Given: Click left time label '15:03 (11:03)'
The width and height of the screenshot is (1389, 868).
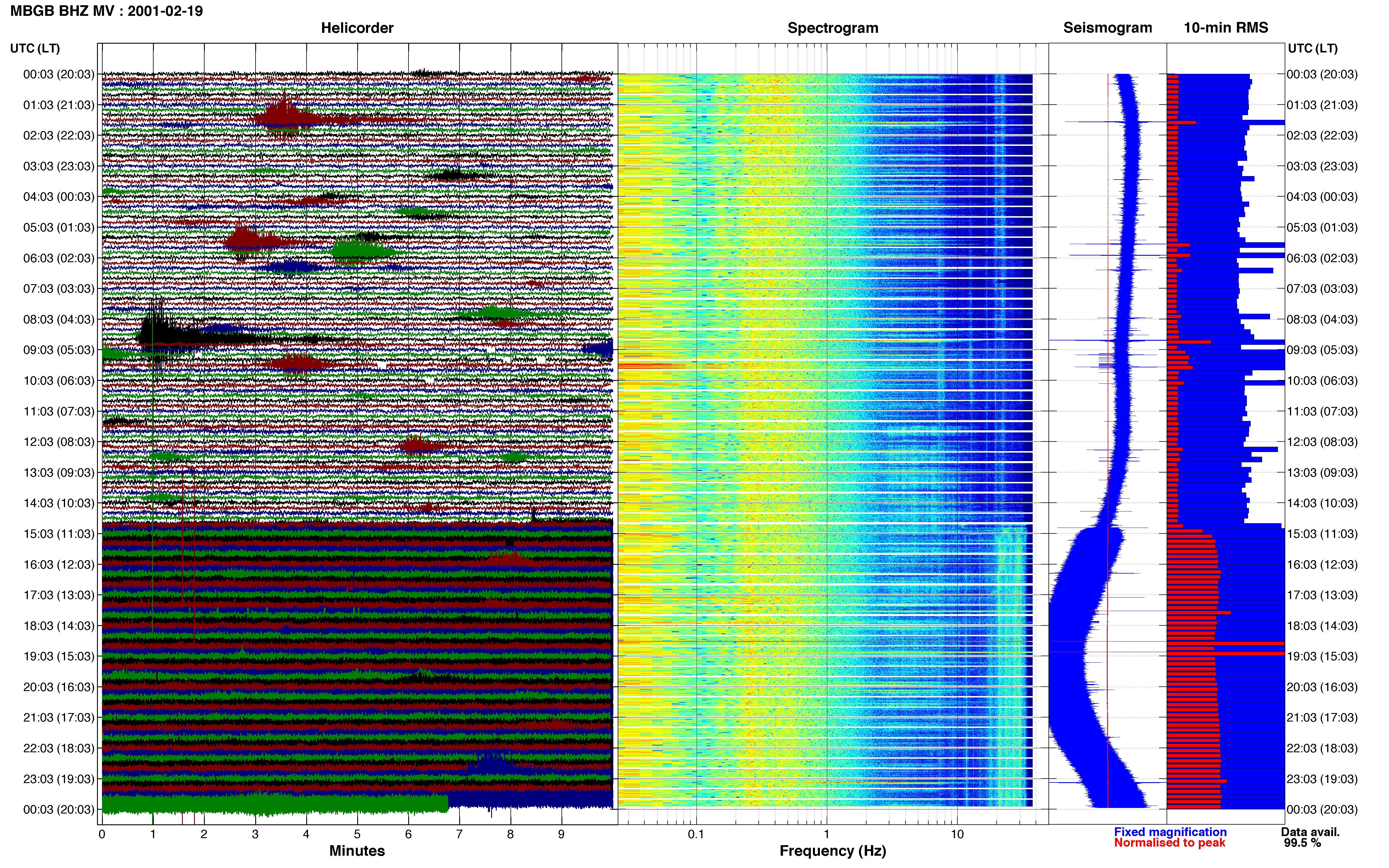Looking at the screenshot, I should (59, 534).
